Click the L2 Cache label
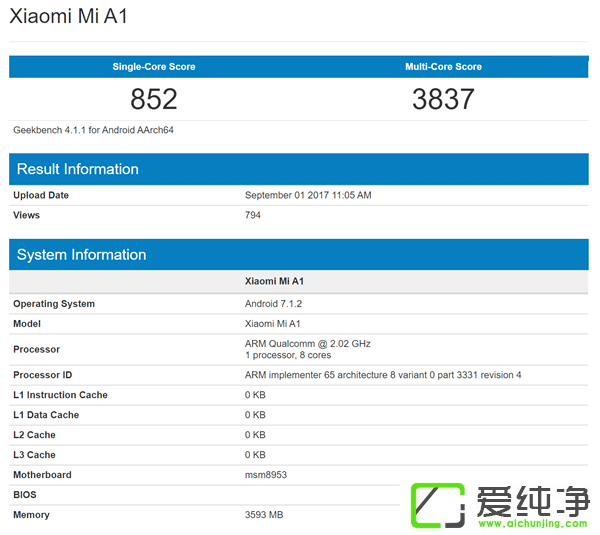Screen dimensions: 600x535 [x=34, y=435]
